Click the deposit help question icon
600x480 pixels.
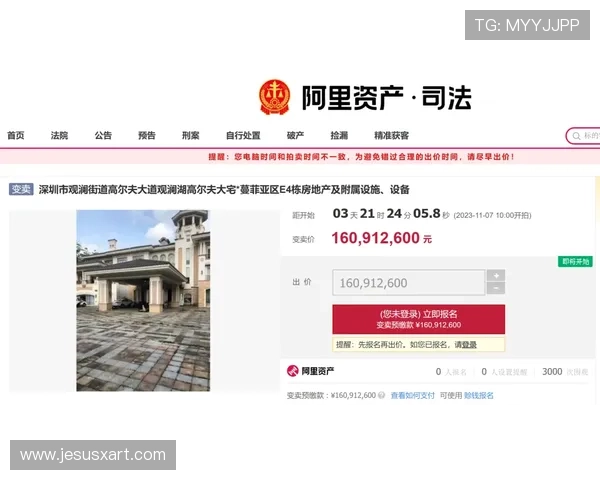tap(381, 395)
